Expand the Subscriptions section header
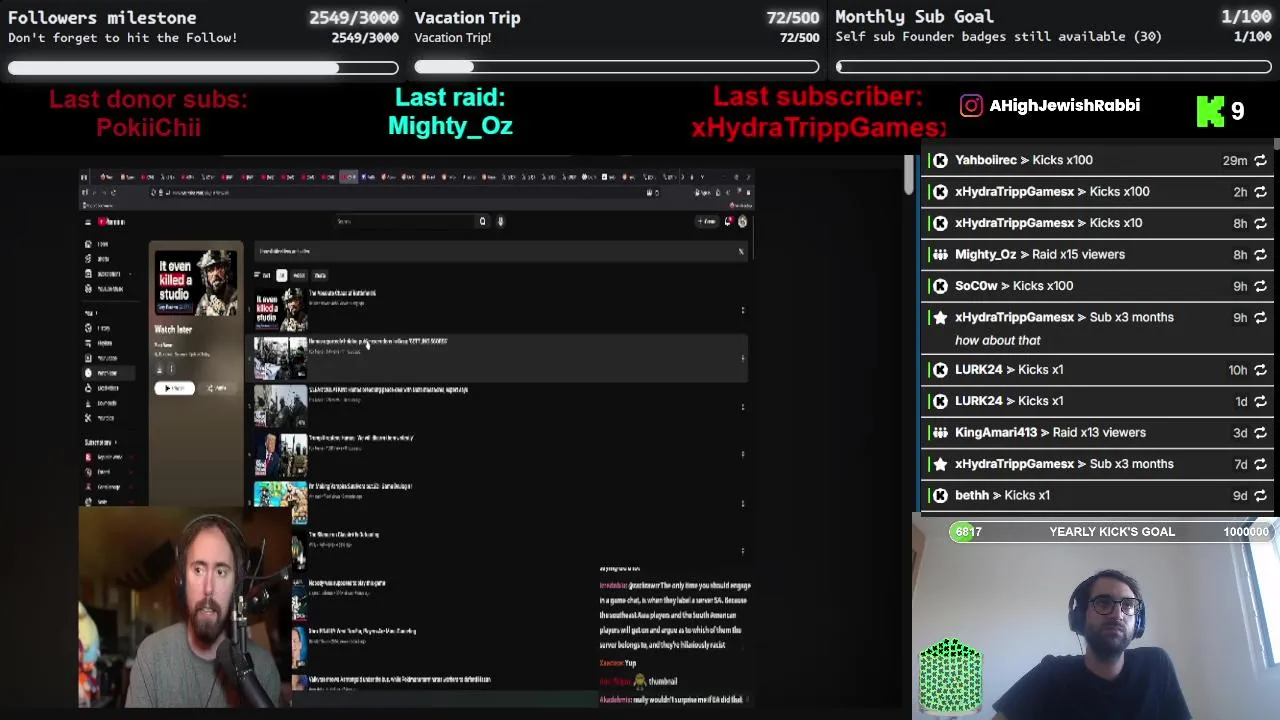The width and height of the screenshot is (1280, 720). [x=100, y=442]
